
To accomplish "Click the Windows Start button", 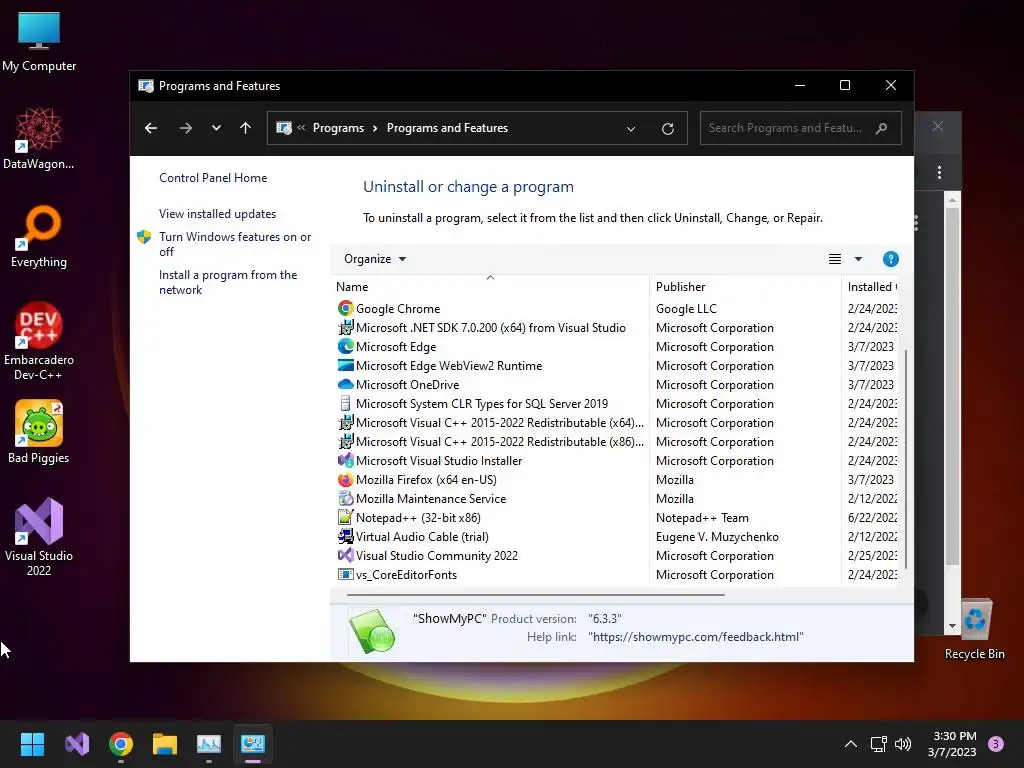I will [x=32, y=744].
